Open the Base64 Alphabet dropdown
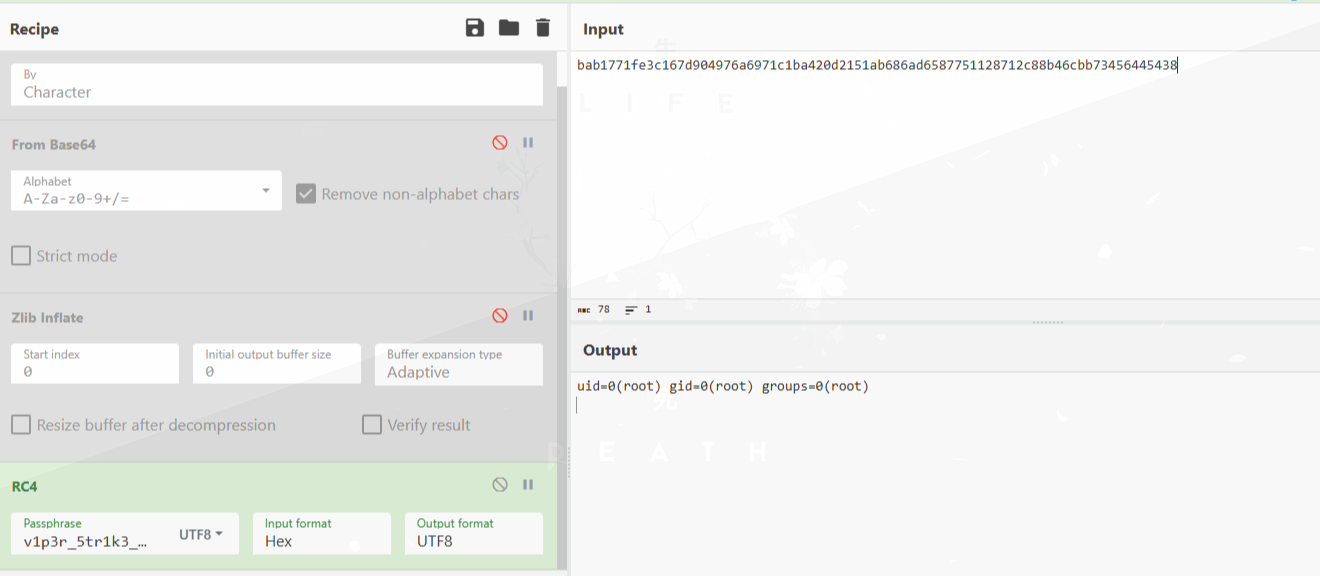Screen dimensions: 1320x576 pyautogui.click(x=146, y=191)
